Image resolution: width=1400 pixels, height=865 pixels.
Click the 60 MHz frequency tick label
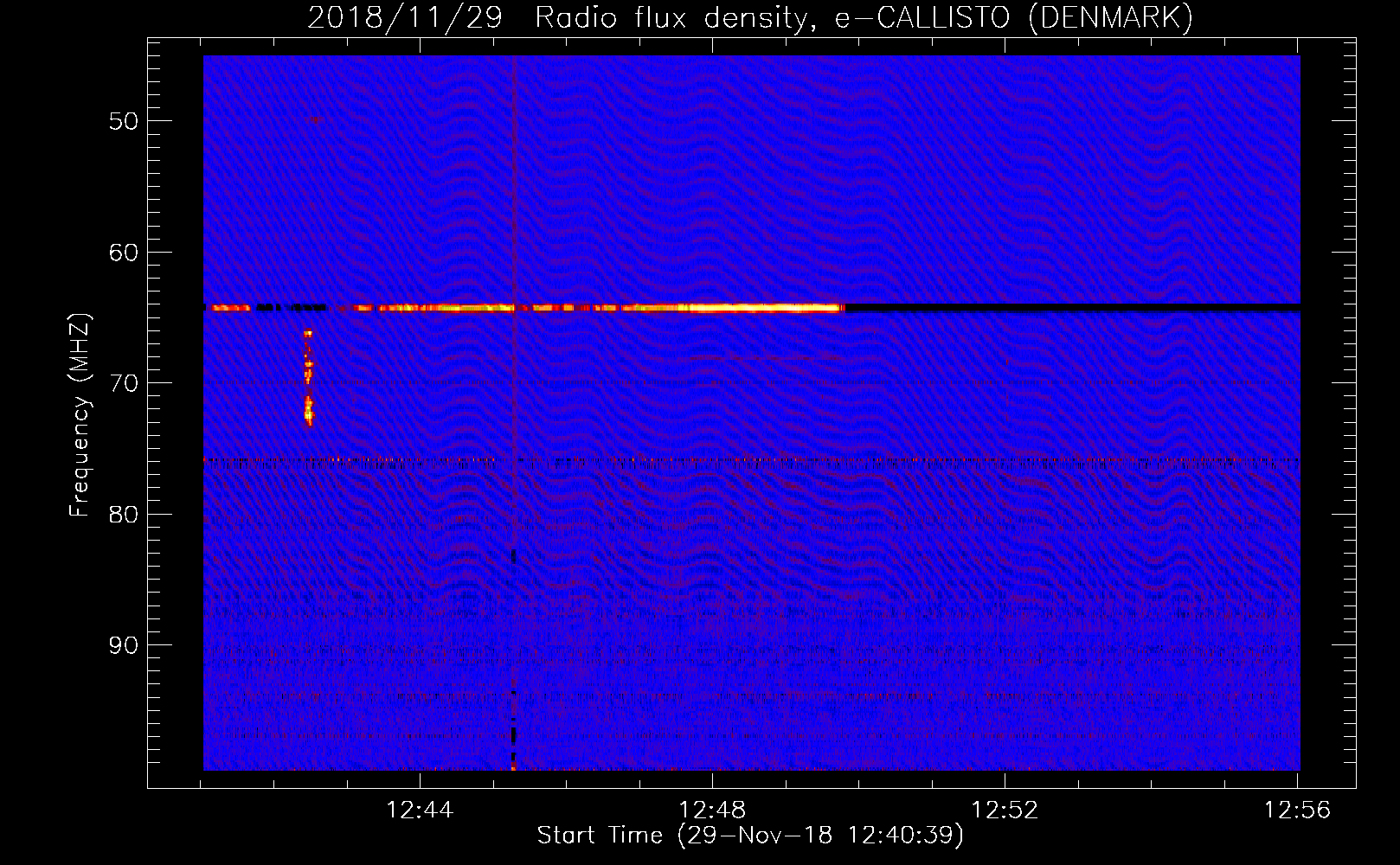point(124,253)
